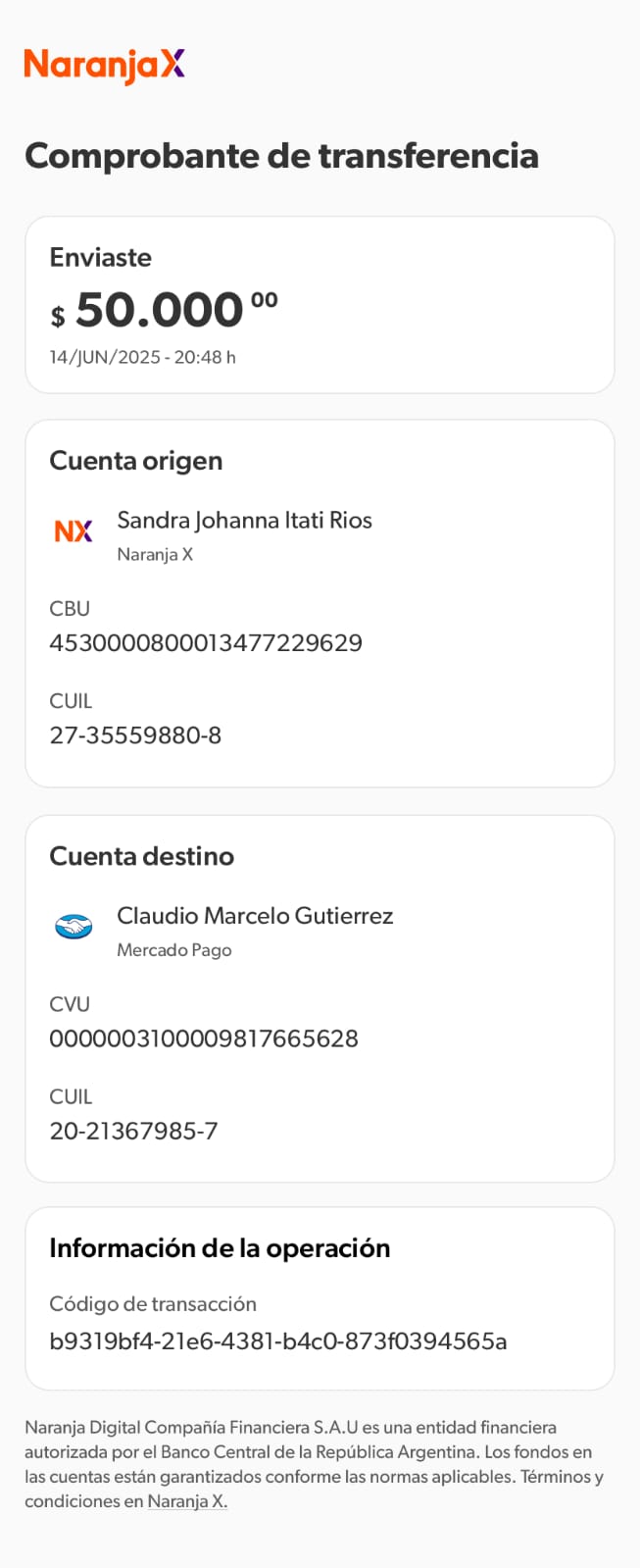Screen dimensions: 640x1568
Task: Click the Cuenta destino section title
Action: [141, 856]
